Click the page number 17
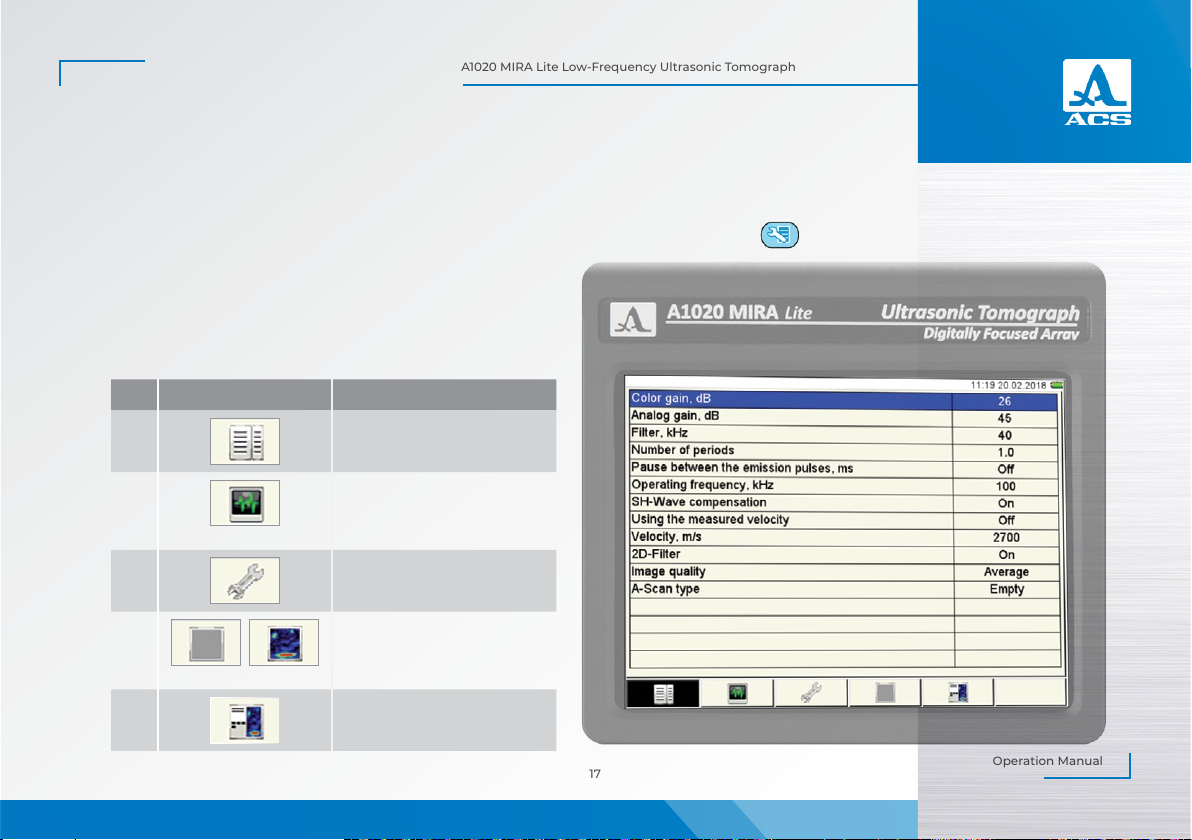Viewport: 1192px width, 840px height. pos(594,774)
